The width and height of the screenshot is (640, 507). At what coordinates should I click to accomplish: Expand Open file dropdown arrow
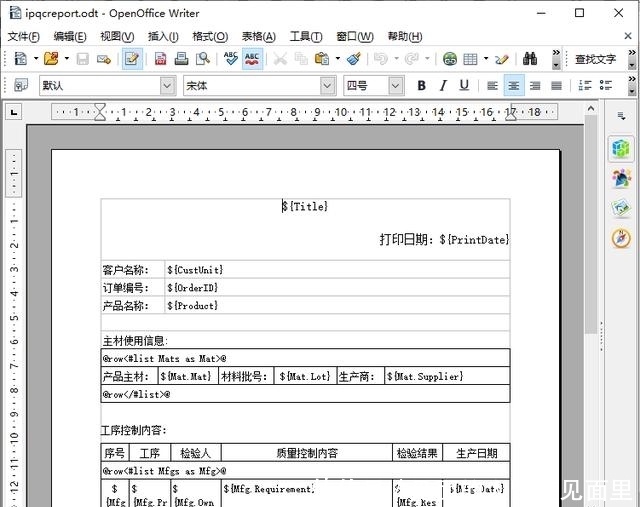(x=67, y=59)
